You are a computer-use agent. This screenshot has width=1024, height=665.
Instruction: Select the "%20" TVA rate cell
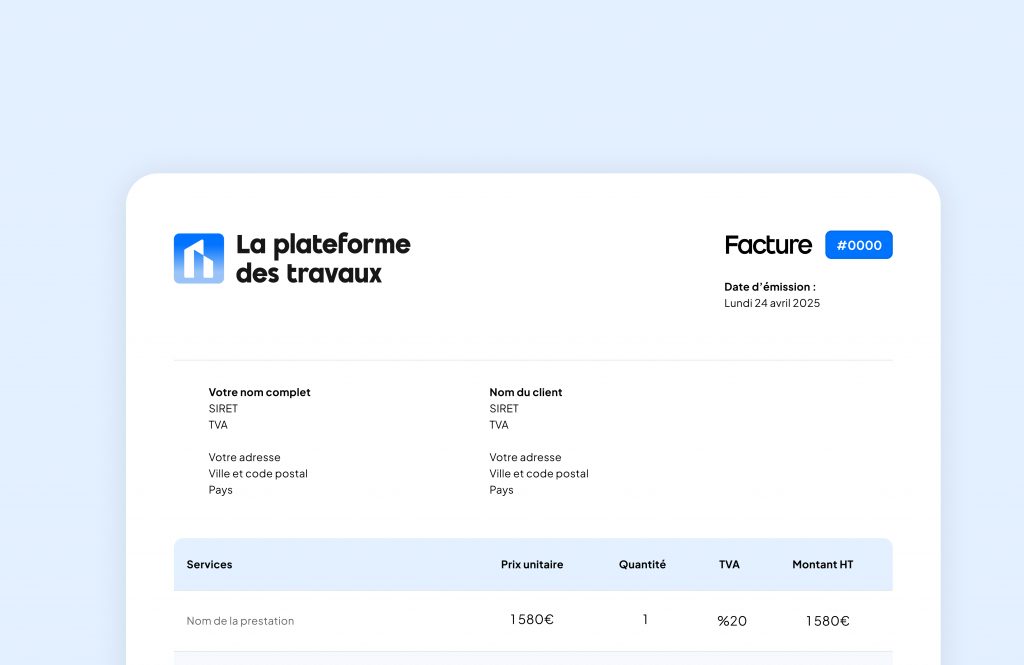click(731, 621)
